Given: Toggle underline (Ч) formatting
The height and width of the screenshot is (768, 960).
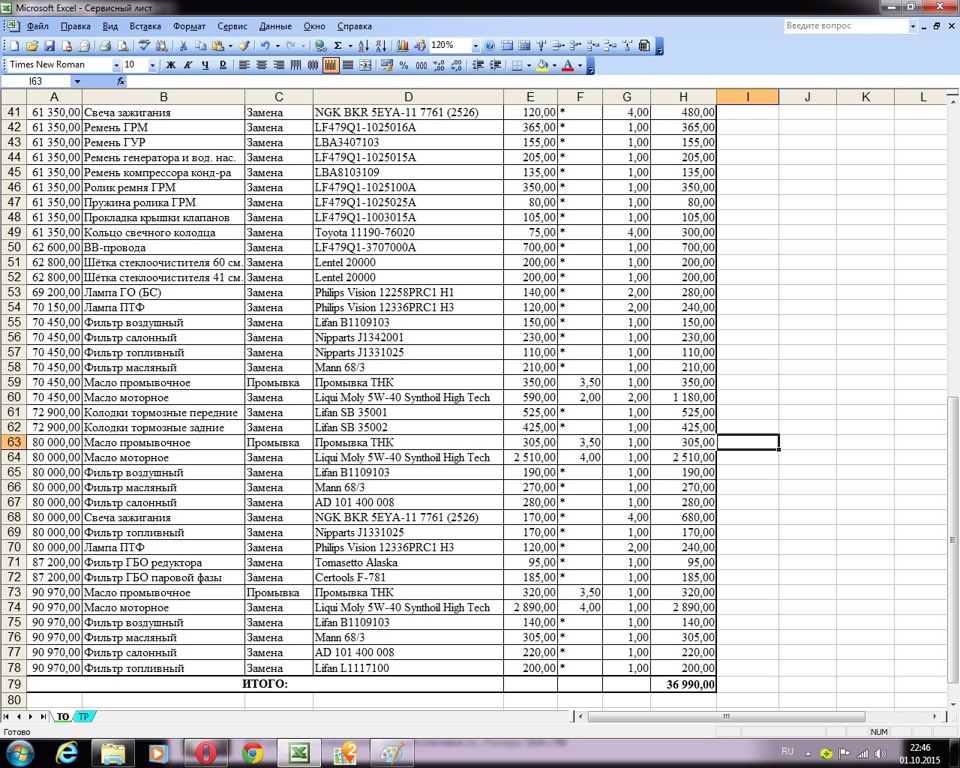Looking at the screenshot, I should click(x=205, y=65).
